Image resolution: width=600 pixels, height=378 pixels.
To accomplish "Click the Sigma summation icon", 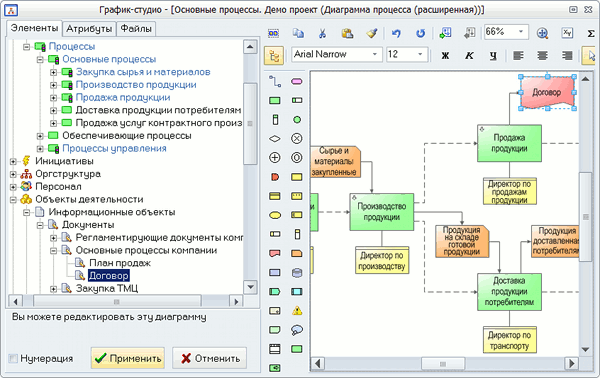I will [x=591, y=34].
